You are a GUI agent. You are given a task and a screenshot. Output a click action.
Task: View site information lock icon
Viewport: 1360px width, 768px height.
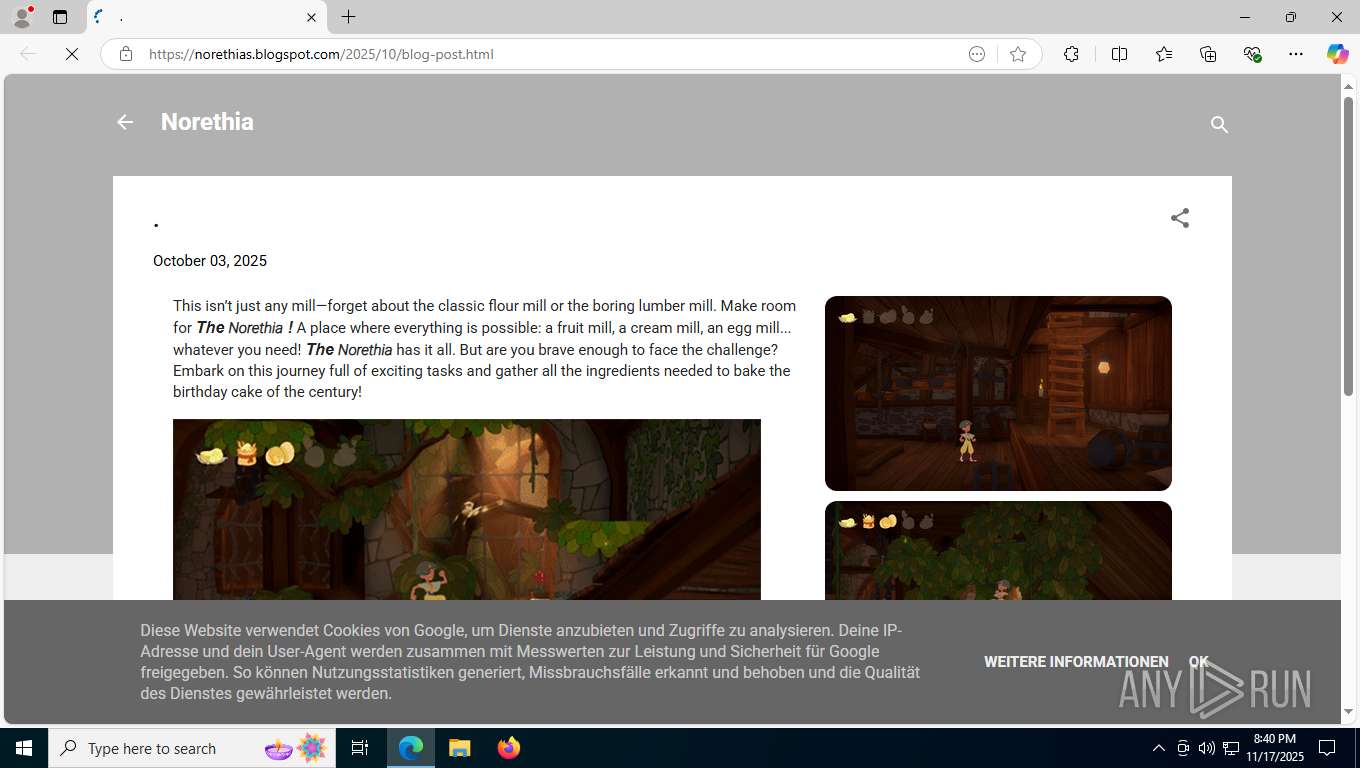tap(126, 54)
